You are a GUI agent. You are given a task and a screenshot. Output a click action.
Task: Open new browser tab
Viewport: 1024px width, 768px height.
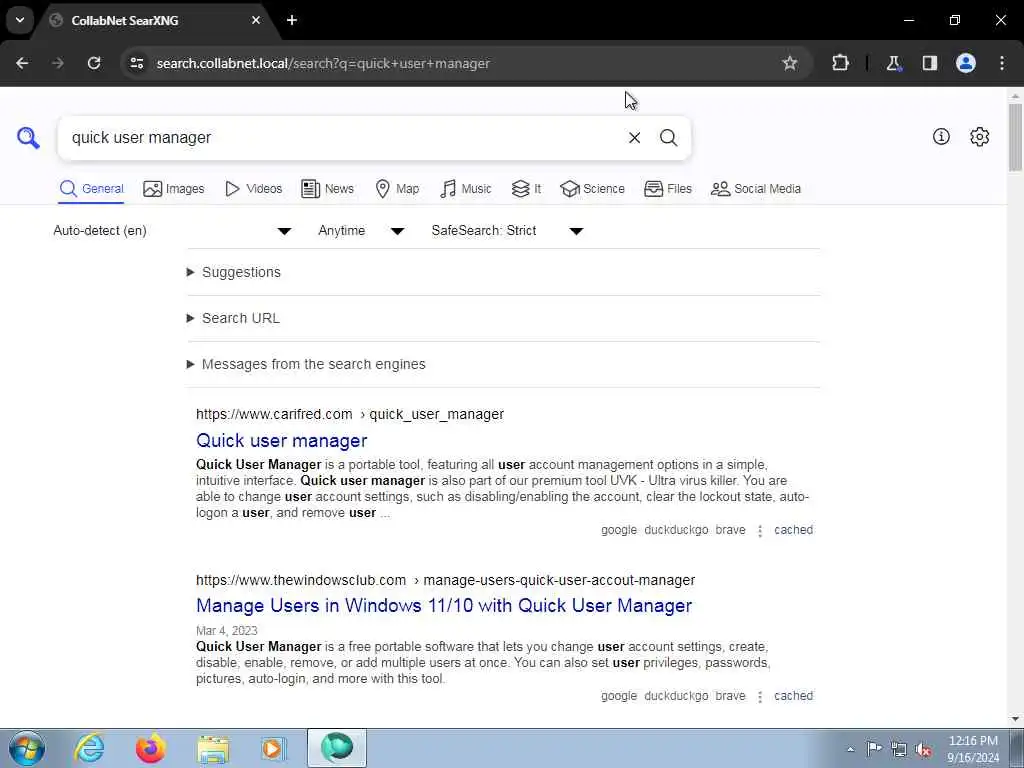[x=292, y=20]
